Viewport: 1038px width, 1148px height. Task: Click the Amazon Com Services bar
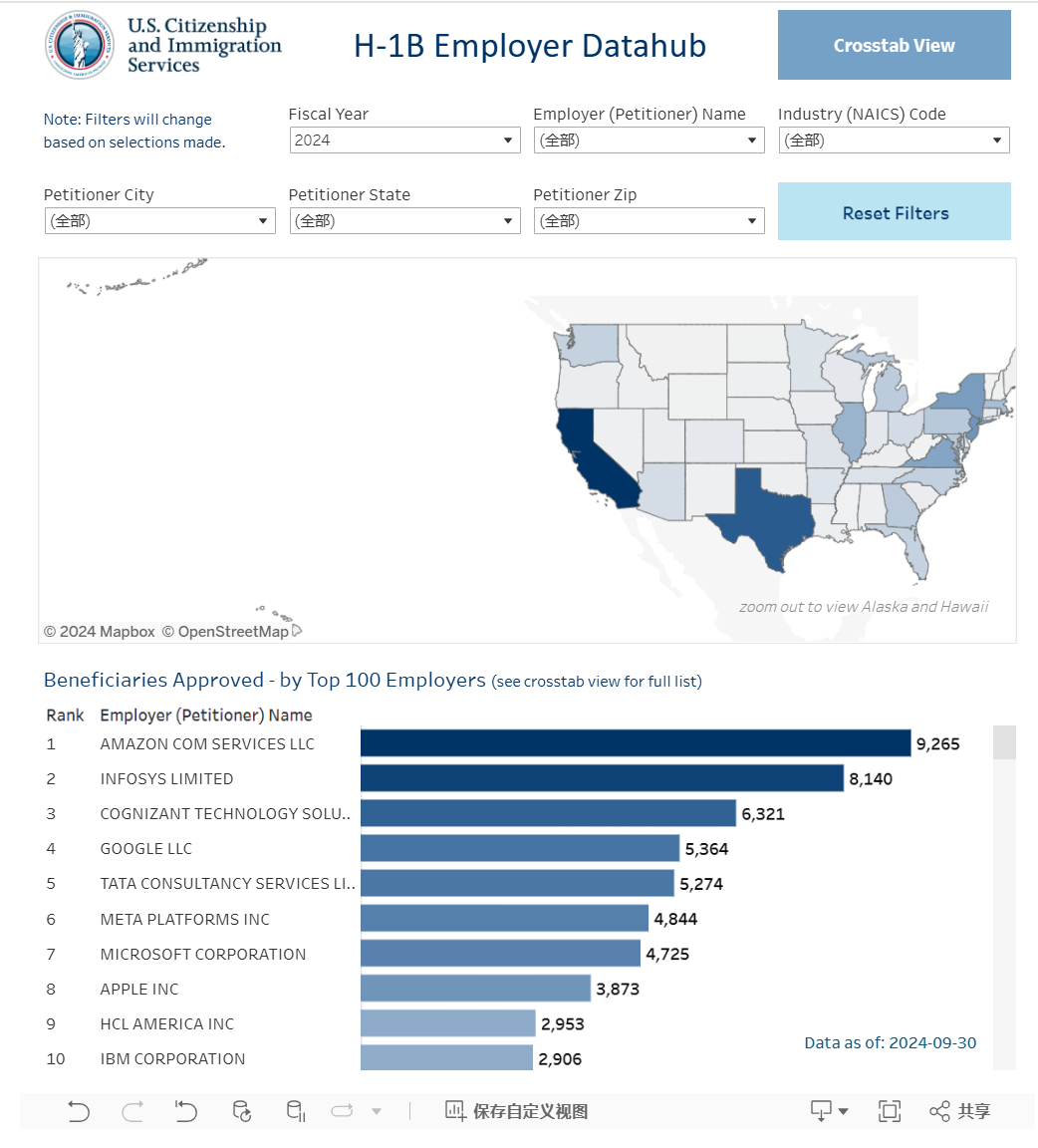click(636, 743)
